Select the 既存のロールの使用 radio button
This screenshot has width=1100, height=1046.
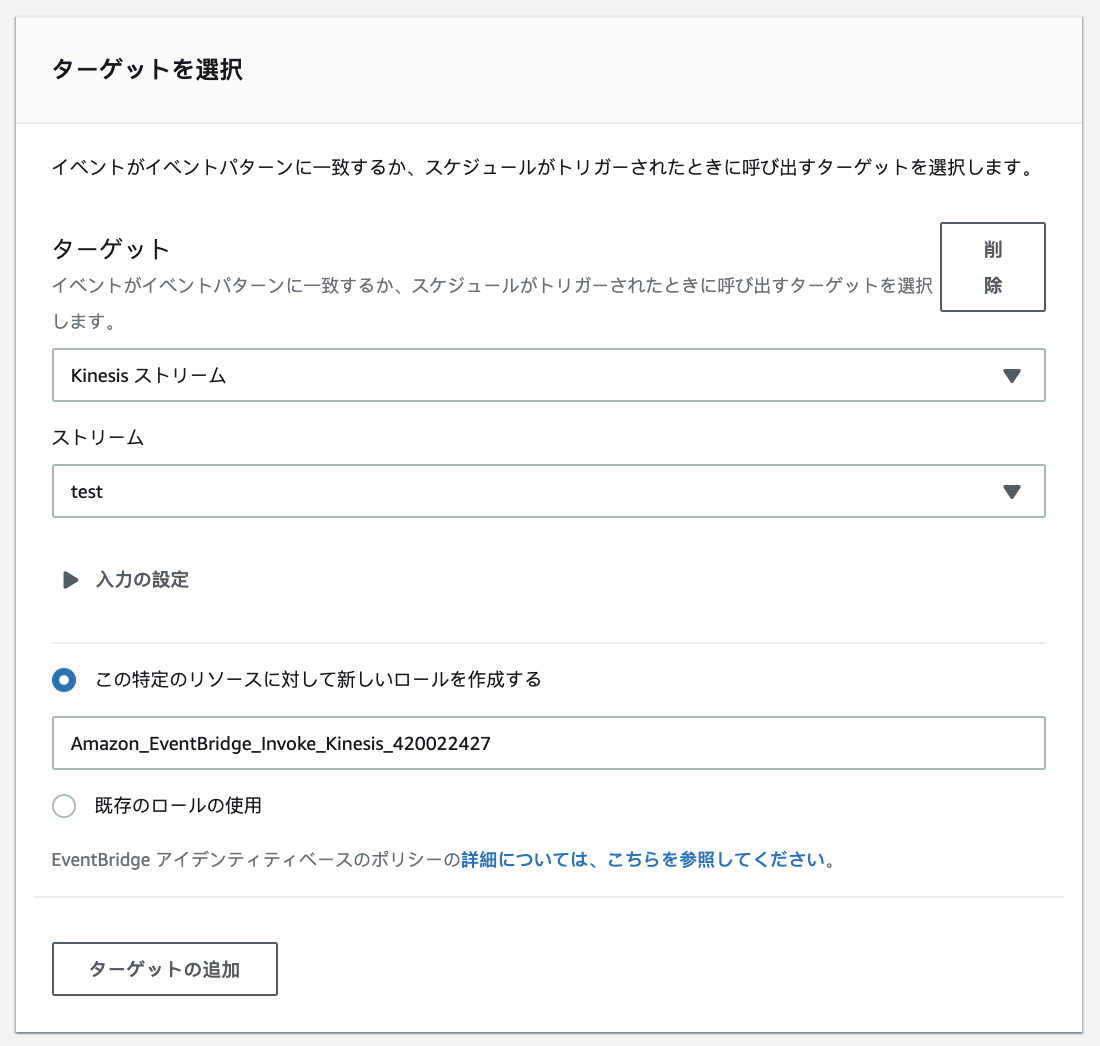point(64,806)
